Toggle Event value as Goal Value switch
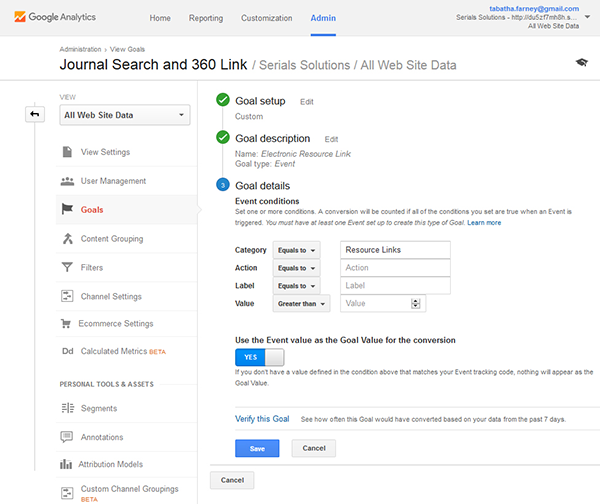Screen dimensions: 600x504 [x=259, y=357]
